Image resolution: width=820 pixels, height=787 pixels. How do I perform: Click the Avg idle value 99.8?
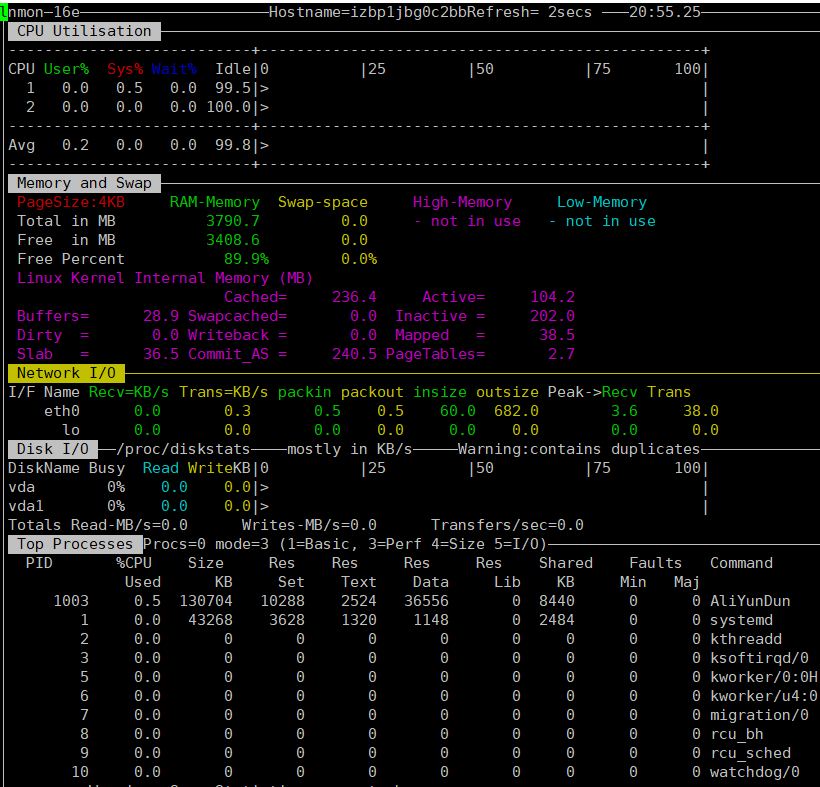coord(233,145)
